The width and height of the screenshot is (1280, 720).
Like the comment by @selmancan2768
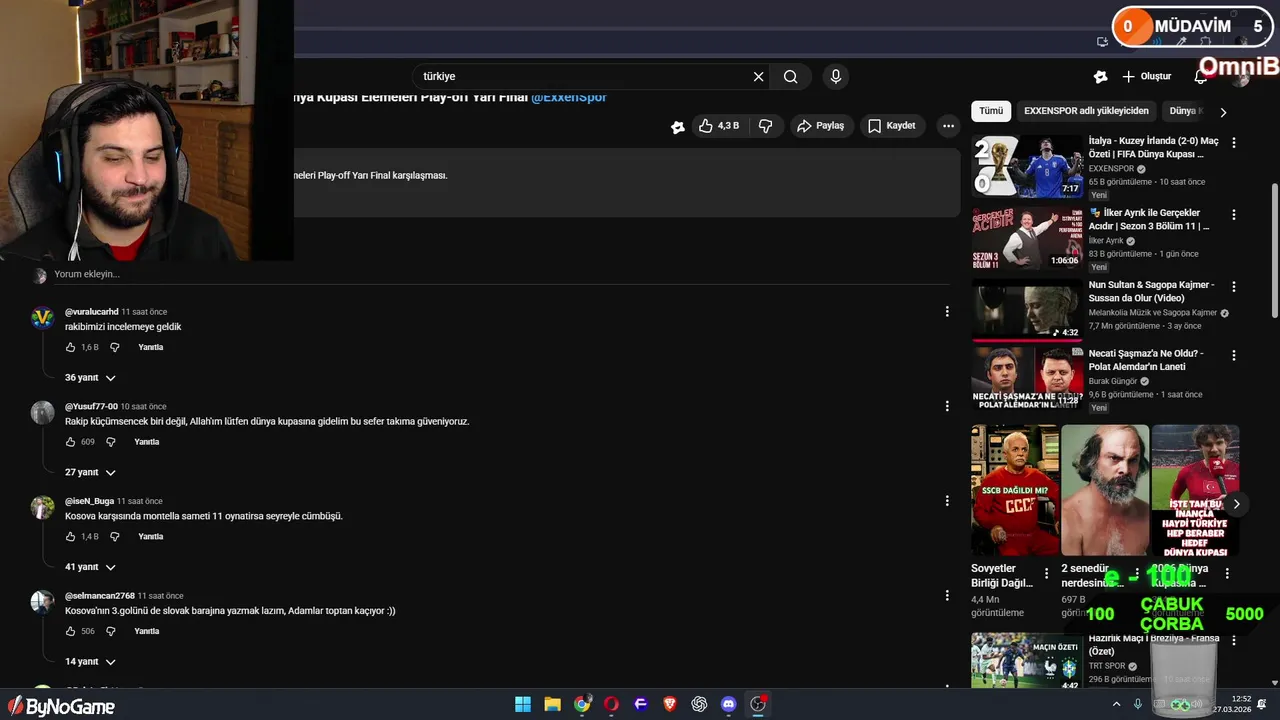(70, 632)
